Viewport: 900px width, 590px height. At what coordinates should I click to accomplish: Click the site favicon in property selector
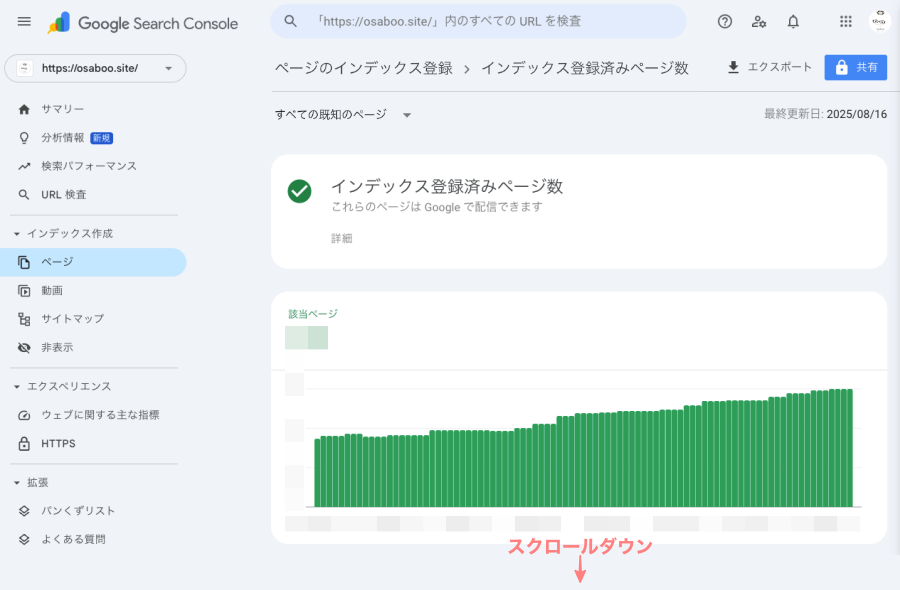click(24, 68)
